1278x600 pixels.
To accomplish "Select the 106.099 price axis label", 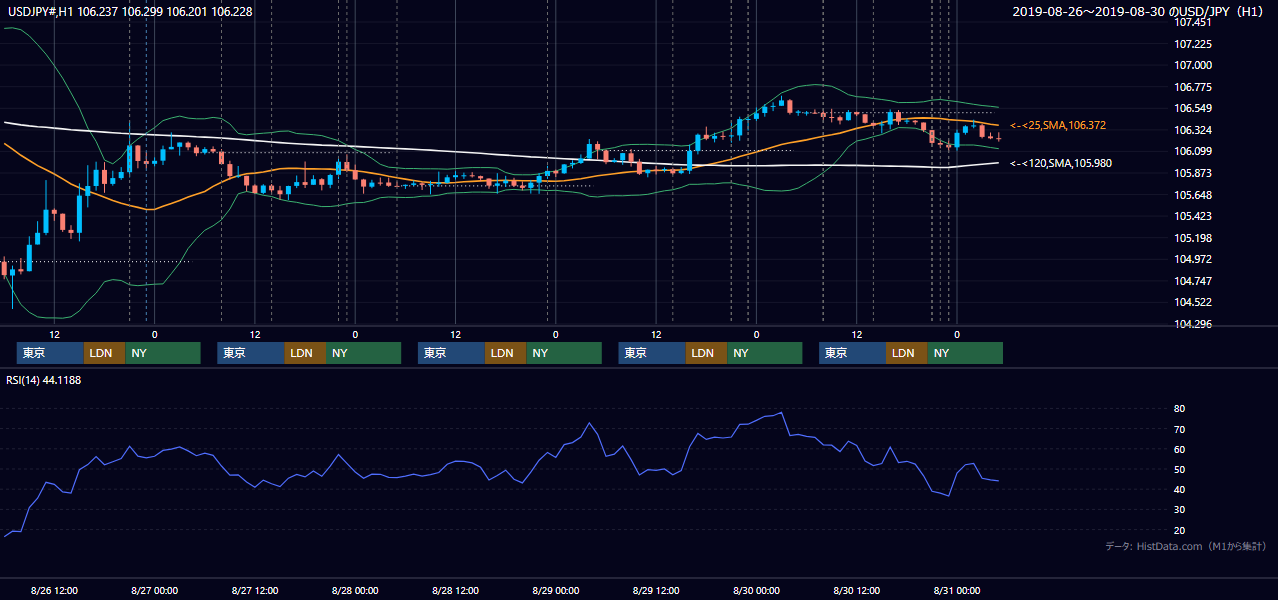I will [x=1193, y=151].
